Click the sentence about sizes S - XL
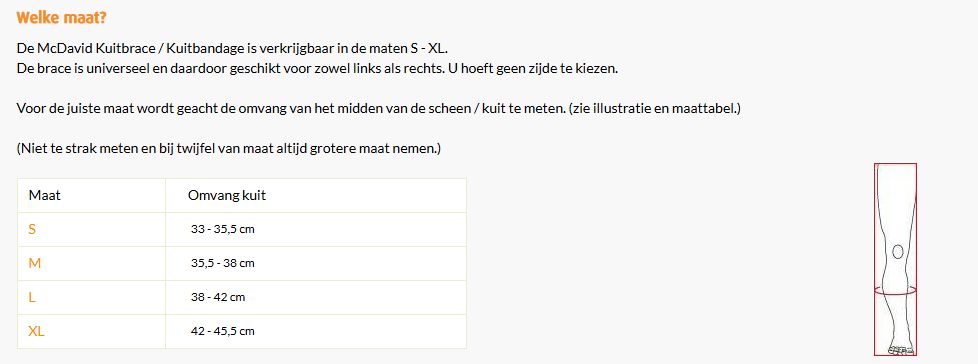Image resolution: width=978 pixels, height=364 pixels. [232, 49]
